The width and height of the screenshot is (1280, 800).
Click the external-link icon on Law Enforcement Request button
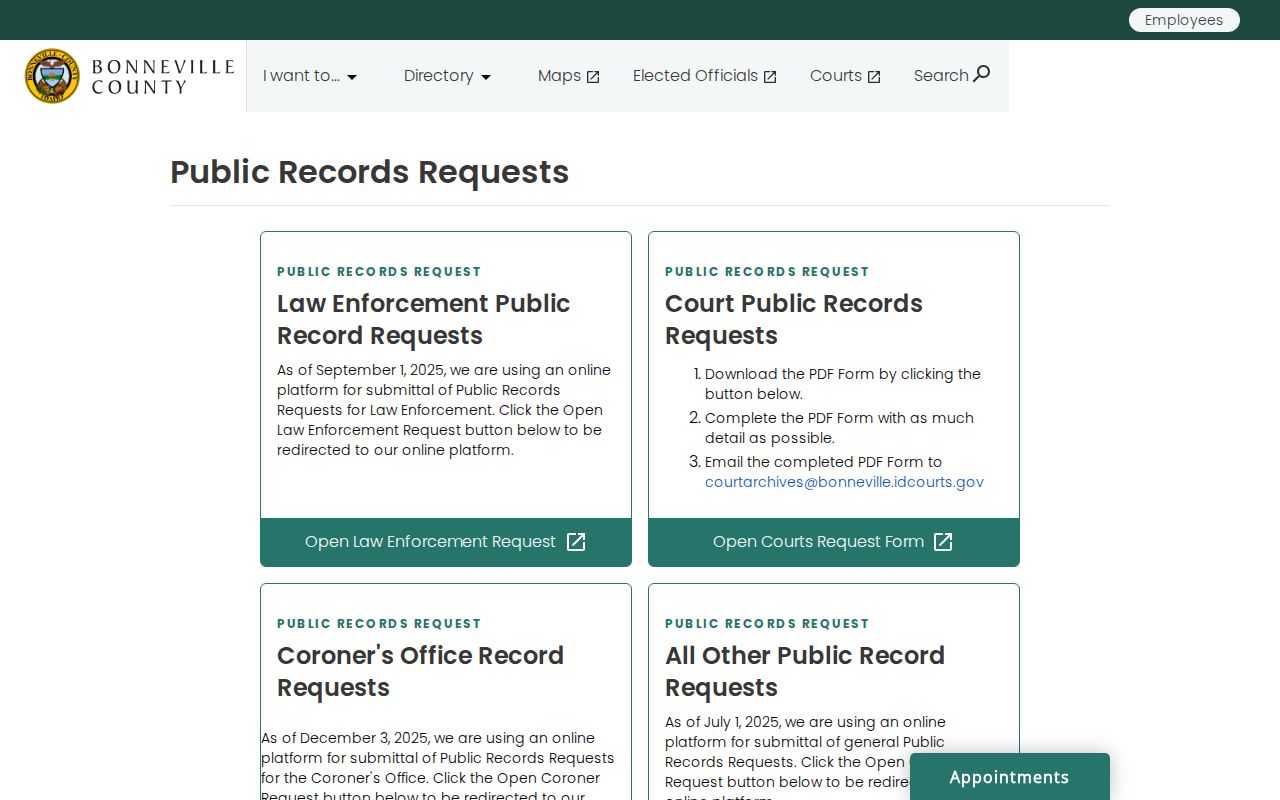576,542
